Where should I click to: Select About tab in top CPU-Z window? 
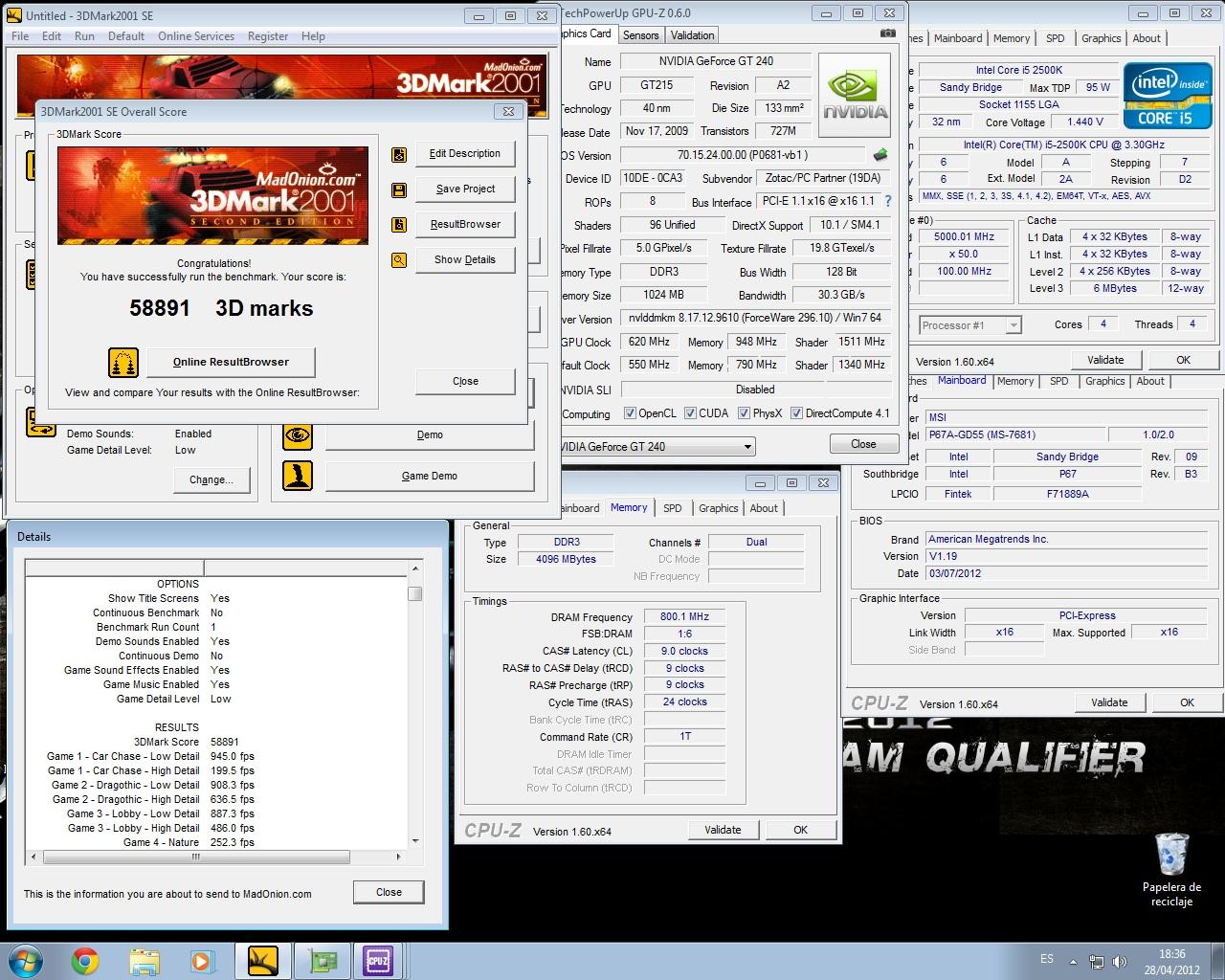[x=1147, y=38]
